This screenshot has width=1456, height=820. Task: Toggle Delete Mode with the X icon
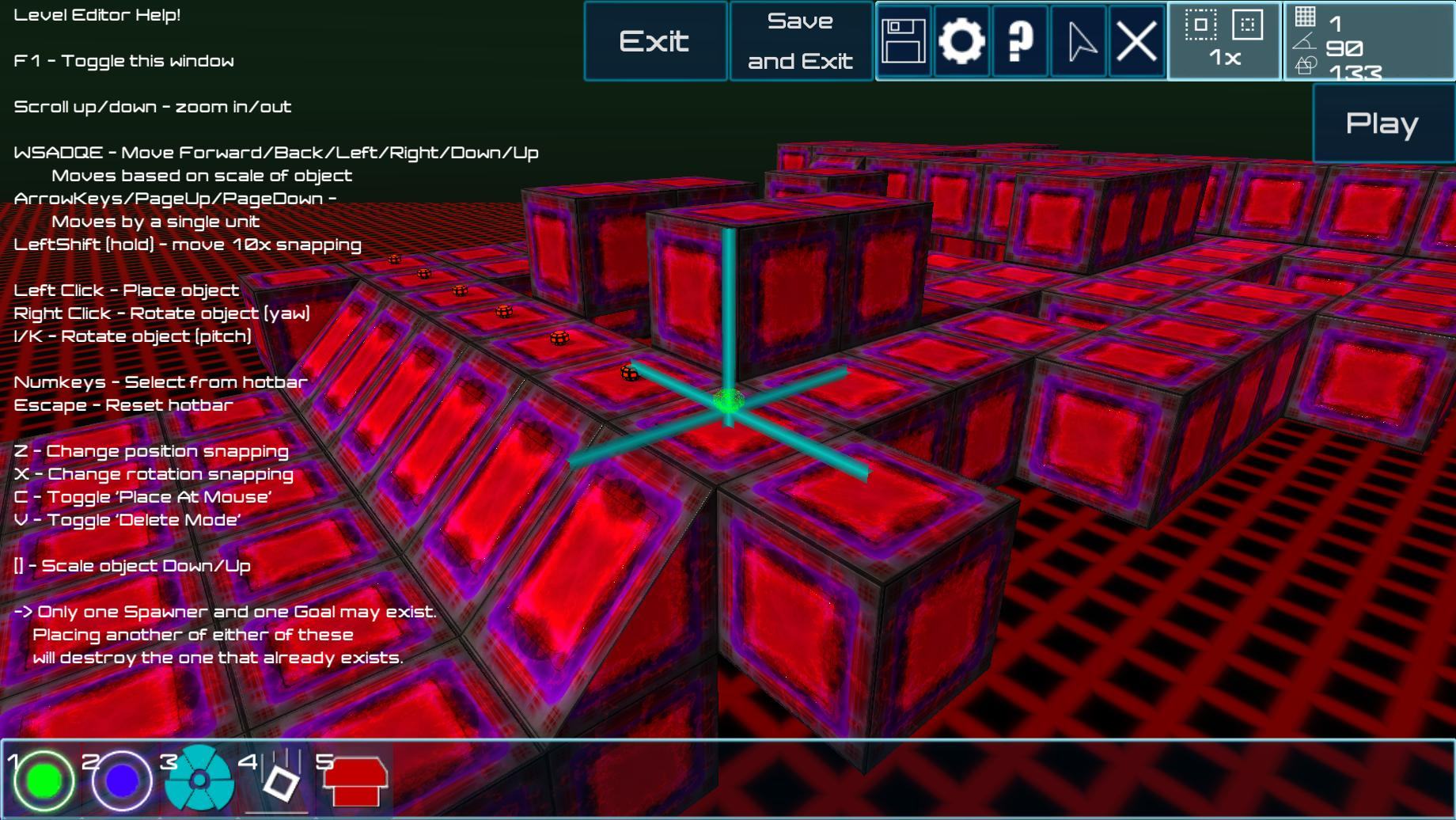1137,41
